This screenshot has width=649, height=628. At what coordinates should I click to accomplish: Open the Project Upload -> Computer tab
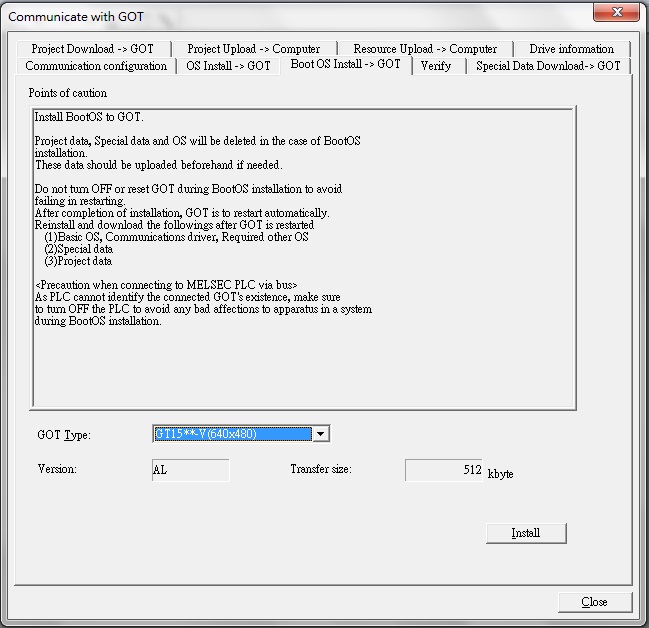click(x=253, y=48)
